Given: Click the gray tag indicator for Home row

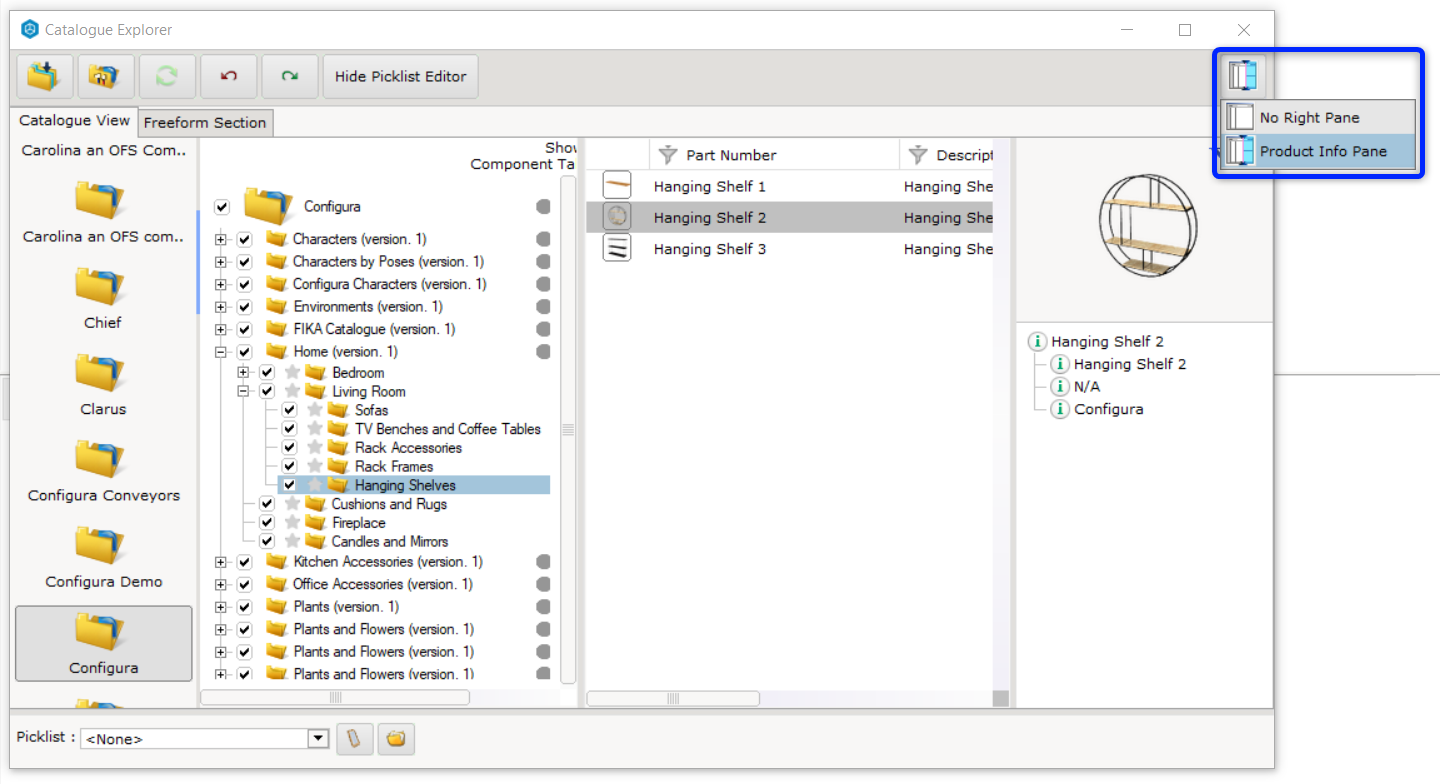Looking at the screenshot, I should [543, 352].
